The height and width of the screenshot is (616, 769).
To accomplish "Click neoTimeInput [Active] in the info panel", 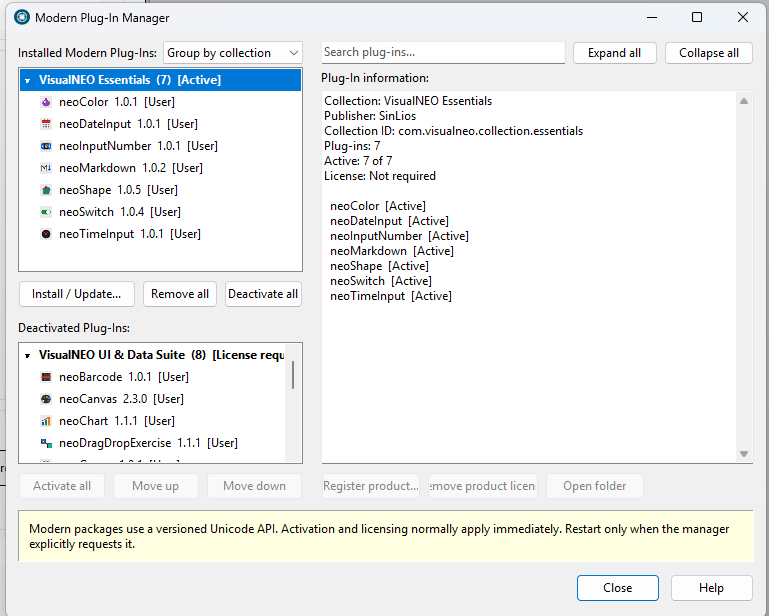I will [x=391, y=296].
